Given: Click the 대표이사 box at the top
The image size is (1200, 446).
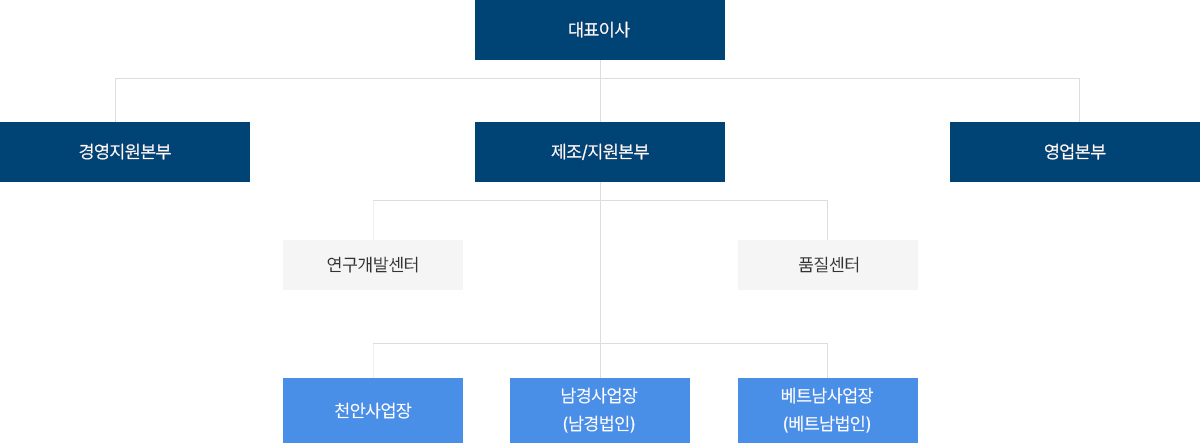Looking at the screenshot, I should (x=599, y=30).
